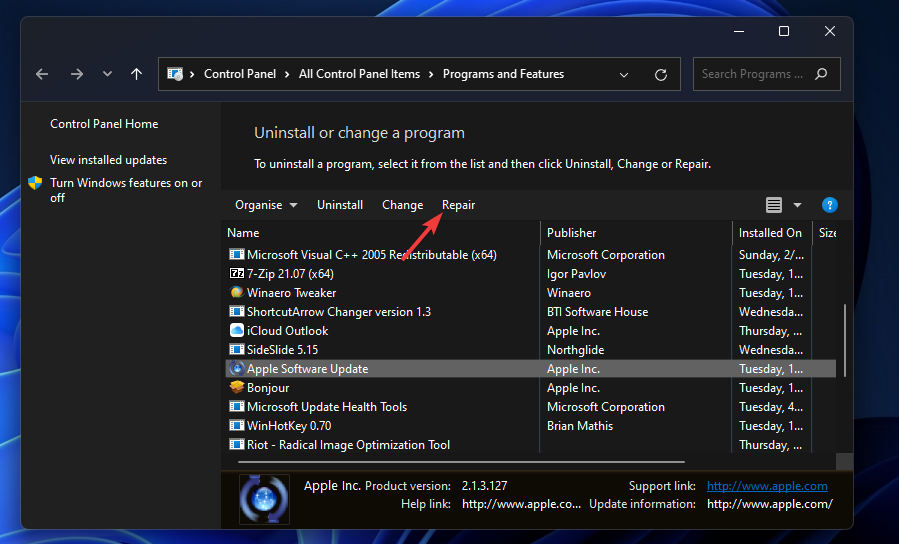Click the large Apple Software Update thumbnail
Screen dimensions: 899x544
pos(264,499)
